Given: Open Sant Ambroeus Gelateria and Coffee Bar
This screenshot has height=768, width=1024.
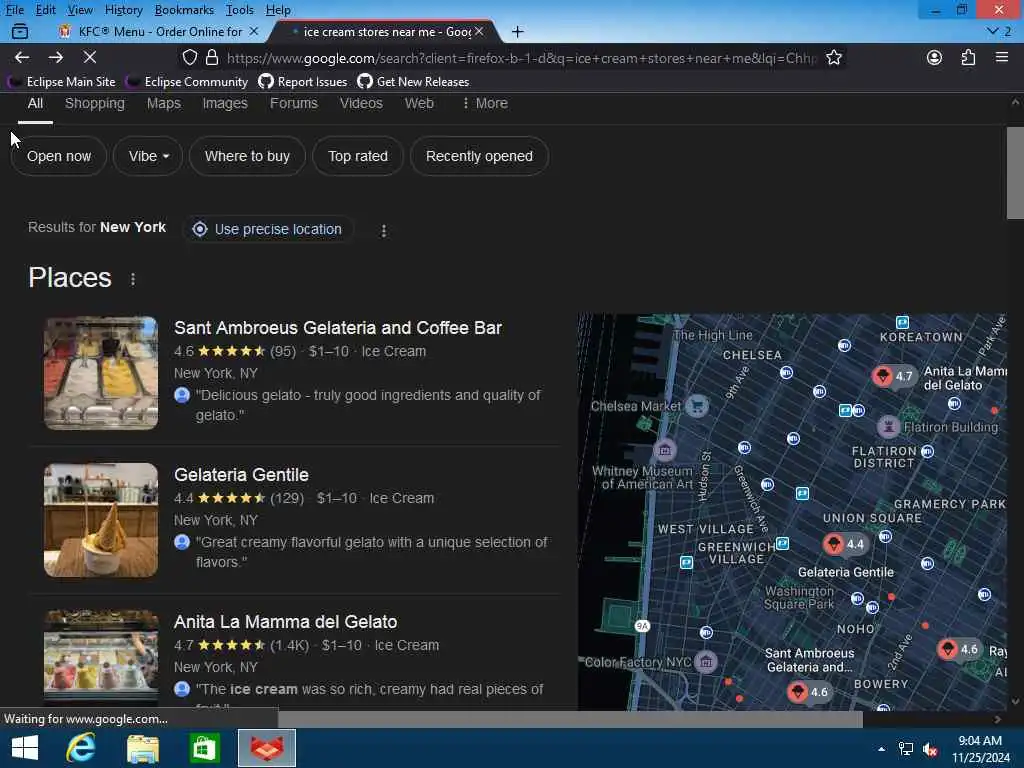Looking at the screenshot, I should click(338, 328).
